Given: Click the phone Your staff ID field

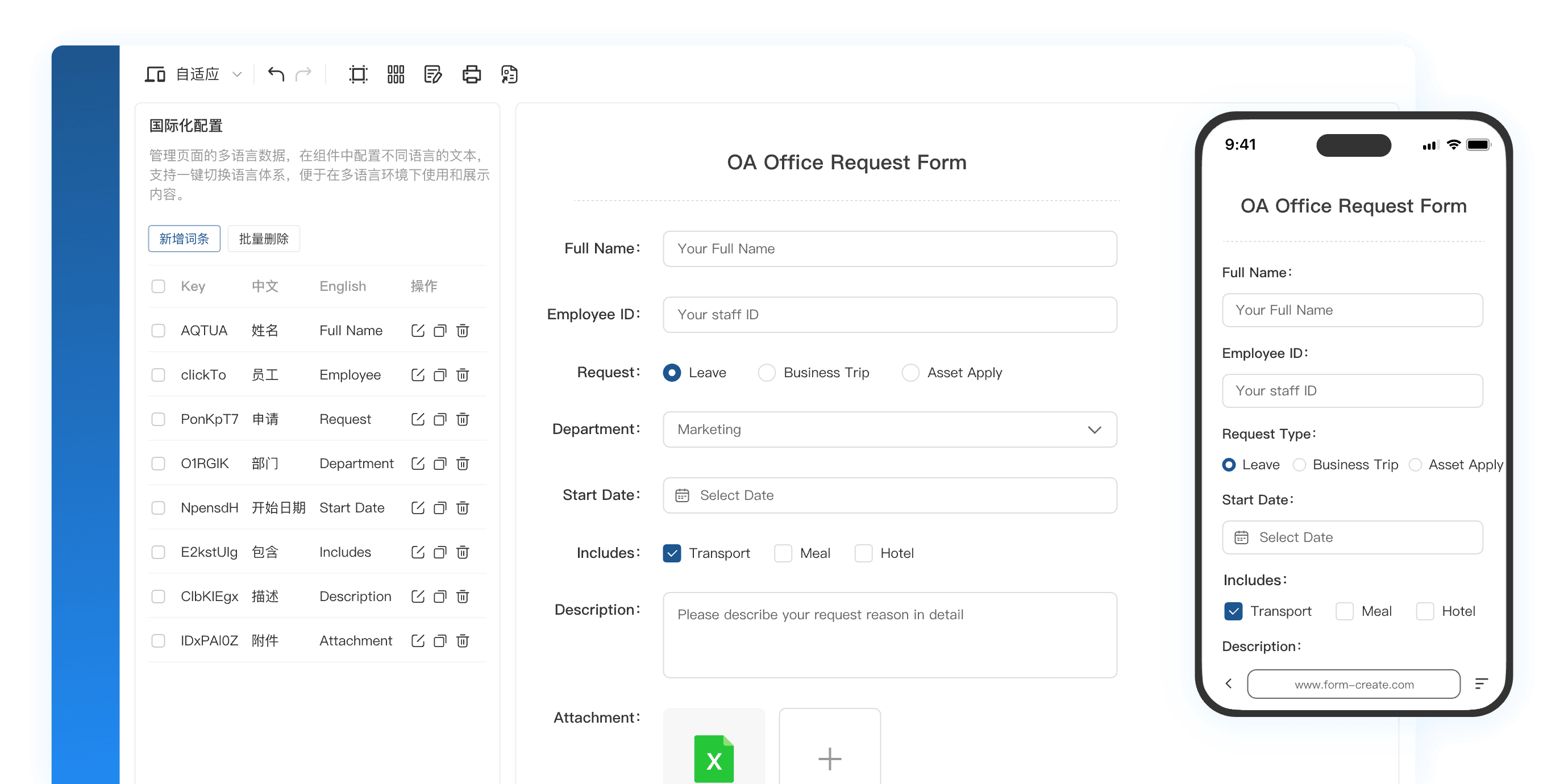Looking at the screenshot, I should [x=1352, y=390].
